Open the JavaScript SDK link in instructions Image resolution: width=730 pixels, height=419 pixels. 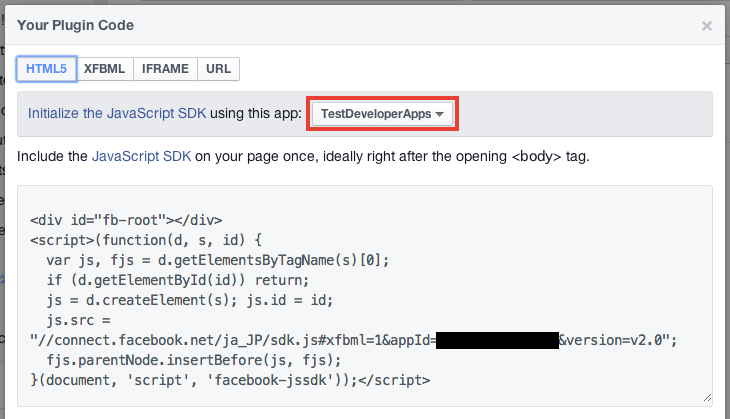click(142, 156)
